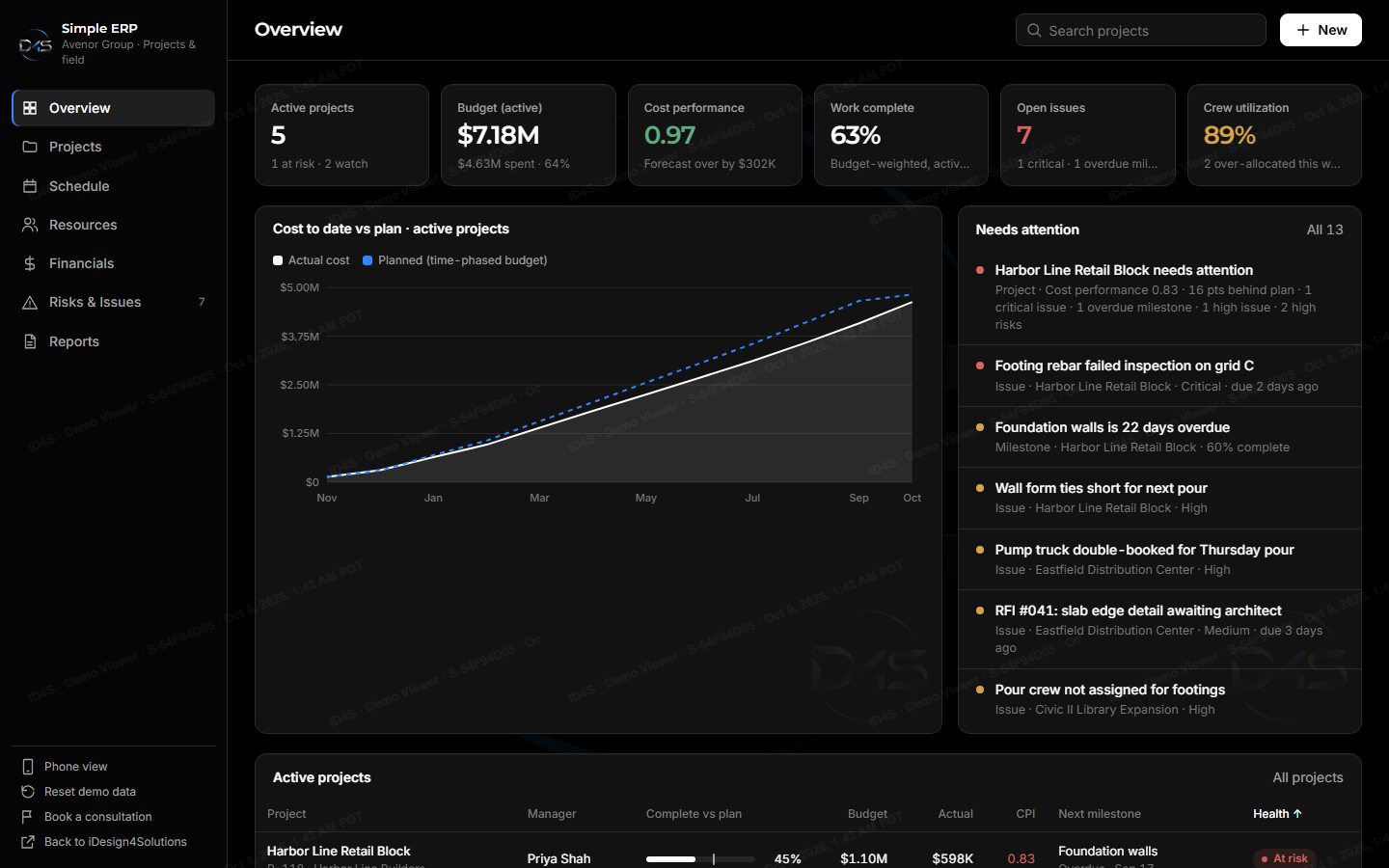The image size is (1389, 868).
Task: Navigate to Resources
Action: 113,225
